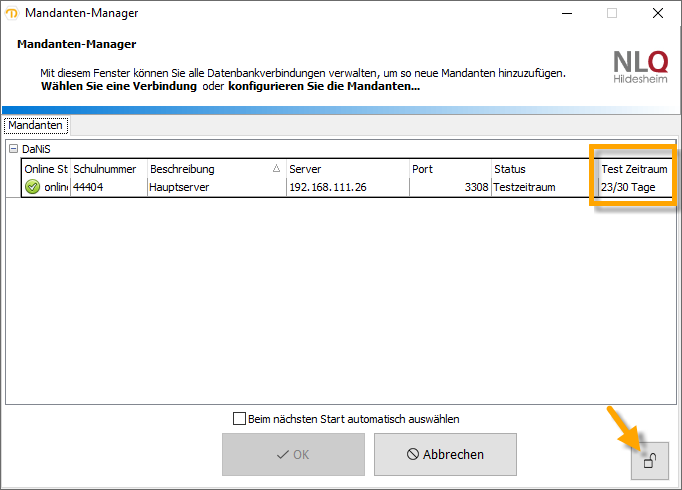The height and width of the screenshot is (490, 682).
Task: Collapse the DaNiS group
Action: [13, 148]
